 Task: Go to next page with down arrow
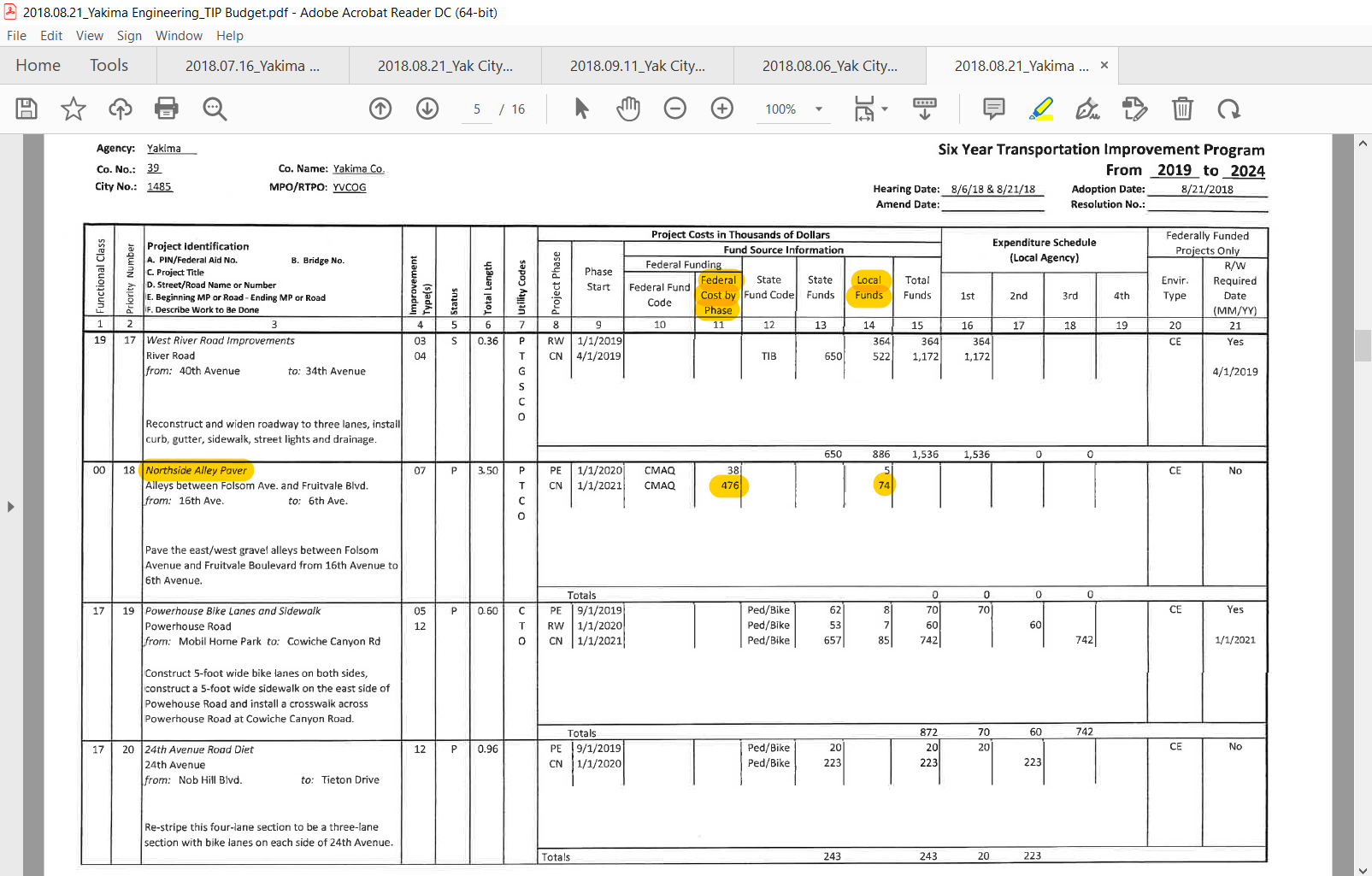pyautogui.click(x=427, y=109)
